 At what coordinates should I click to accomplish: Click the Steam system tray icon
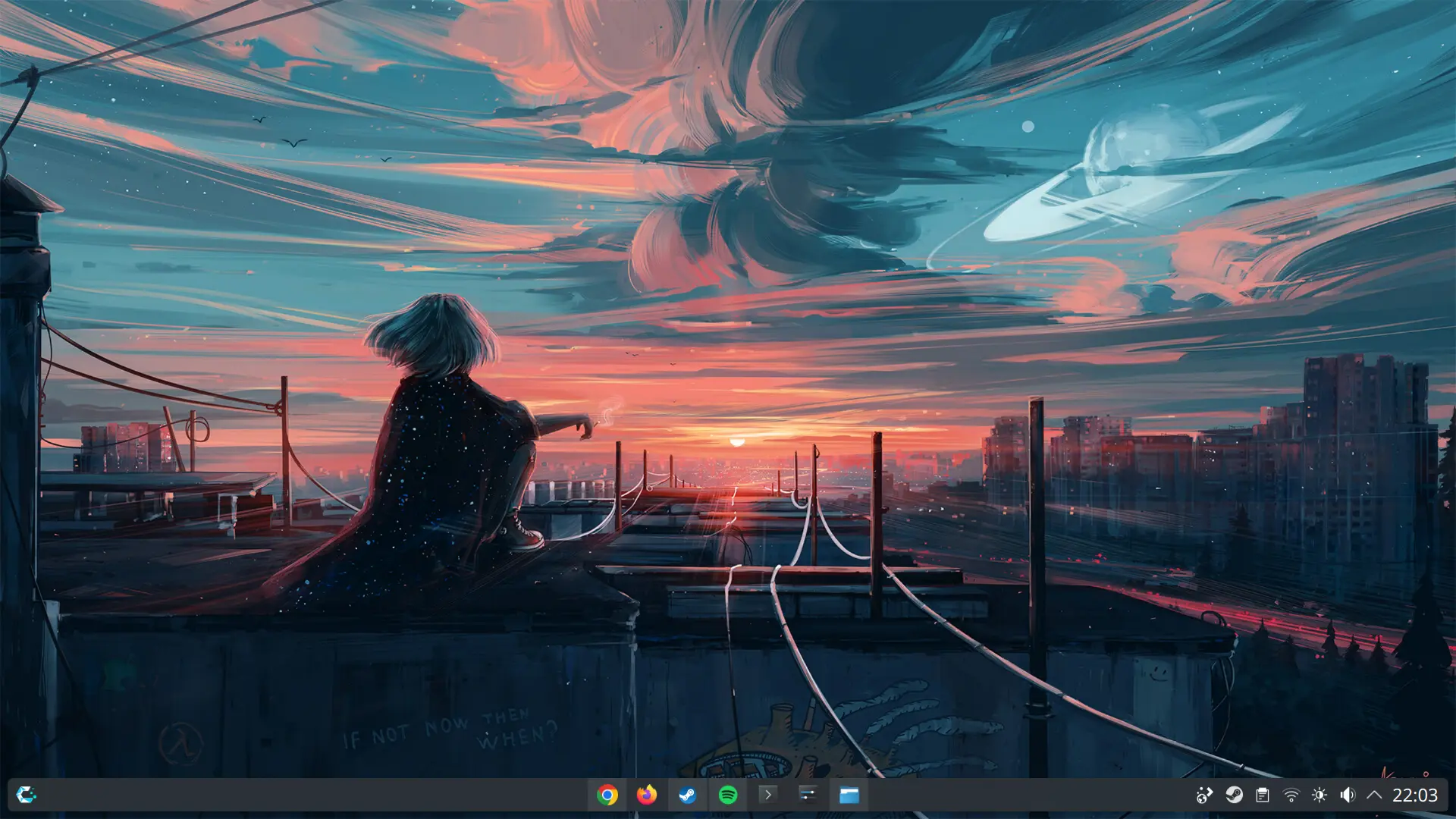pos(1234,795)
